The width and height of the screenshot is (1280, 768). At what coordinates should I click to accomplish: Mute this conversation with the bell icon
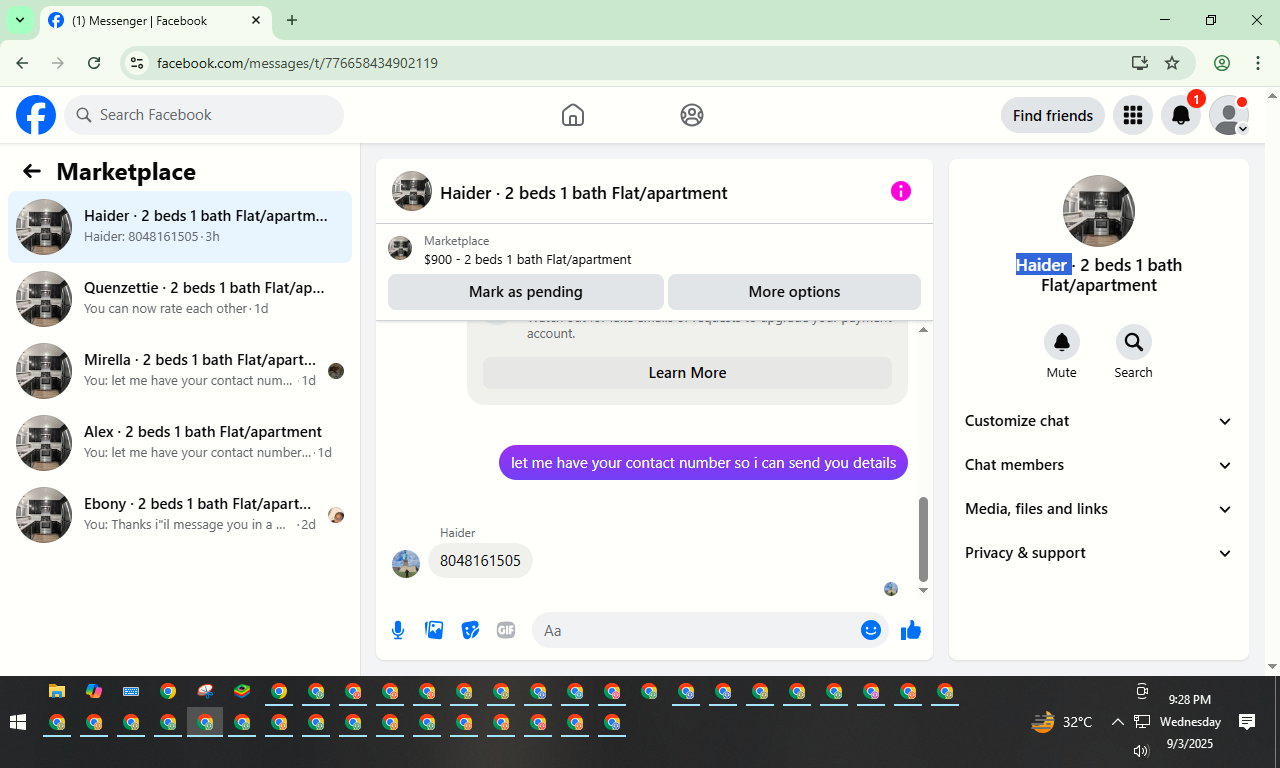pos(1062,343)
